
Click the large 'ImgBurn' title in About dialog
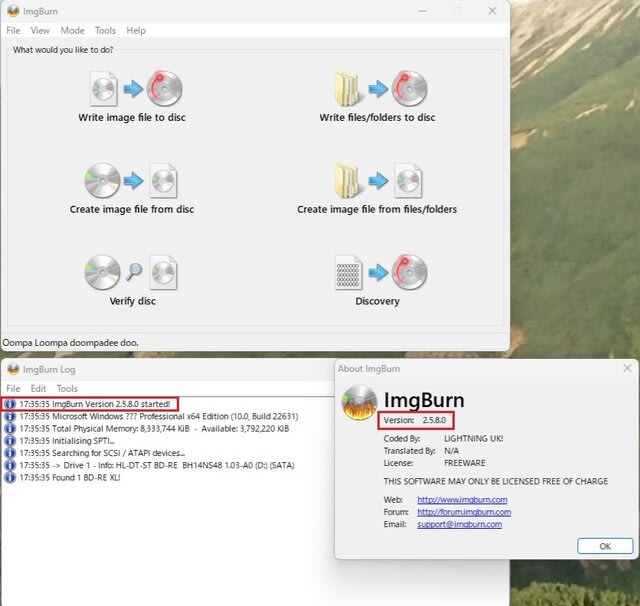[424, 400]
